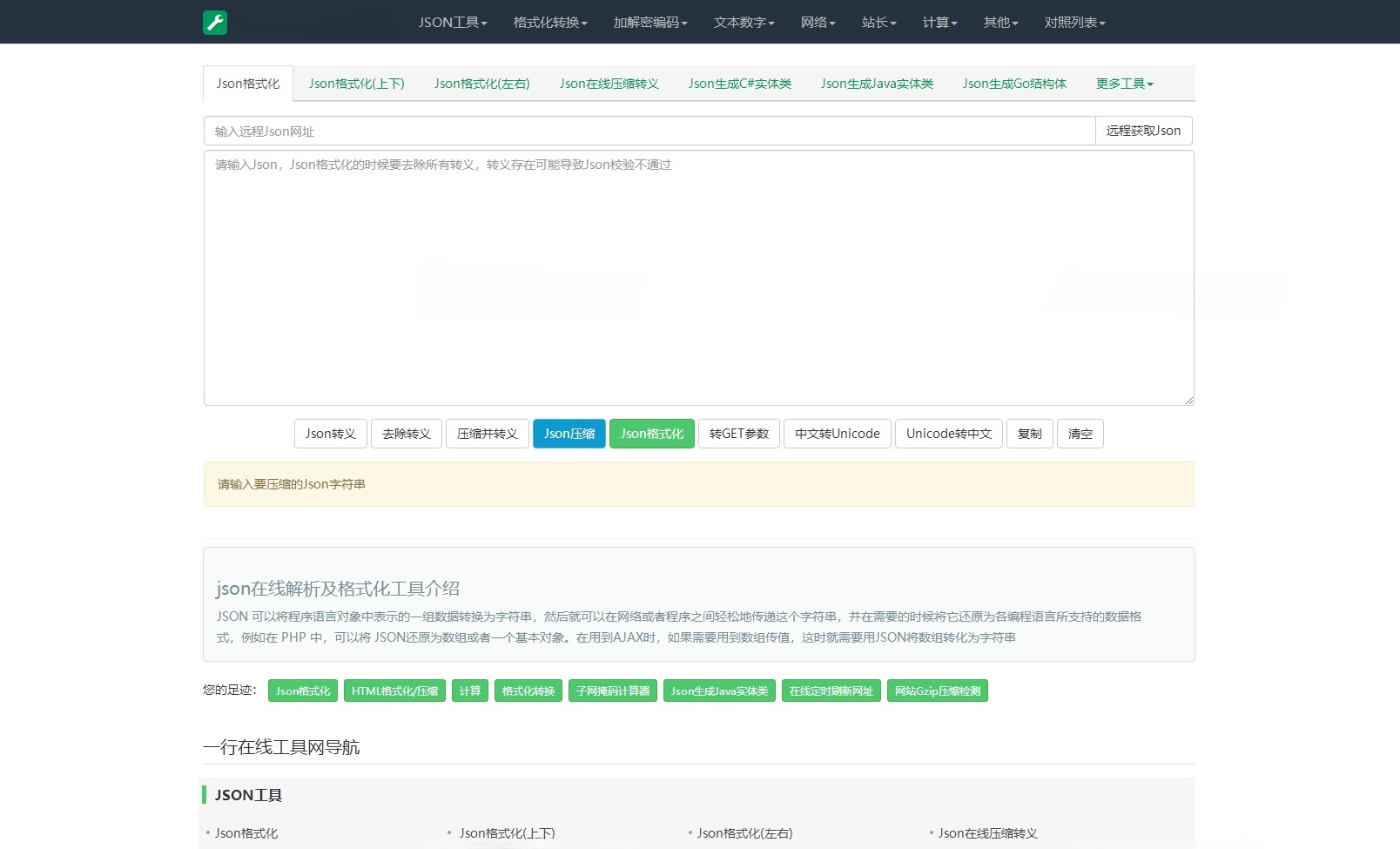Open the JSON工具 navigation dropdown
Image resolution: width=1400 pixels, height=849 pixels.
pos(452,23)
